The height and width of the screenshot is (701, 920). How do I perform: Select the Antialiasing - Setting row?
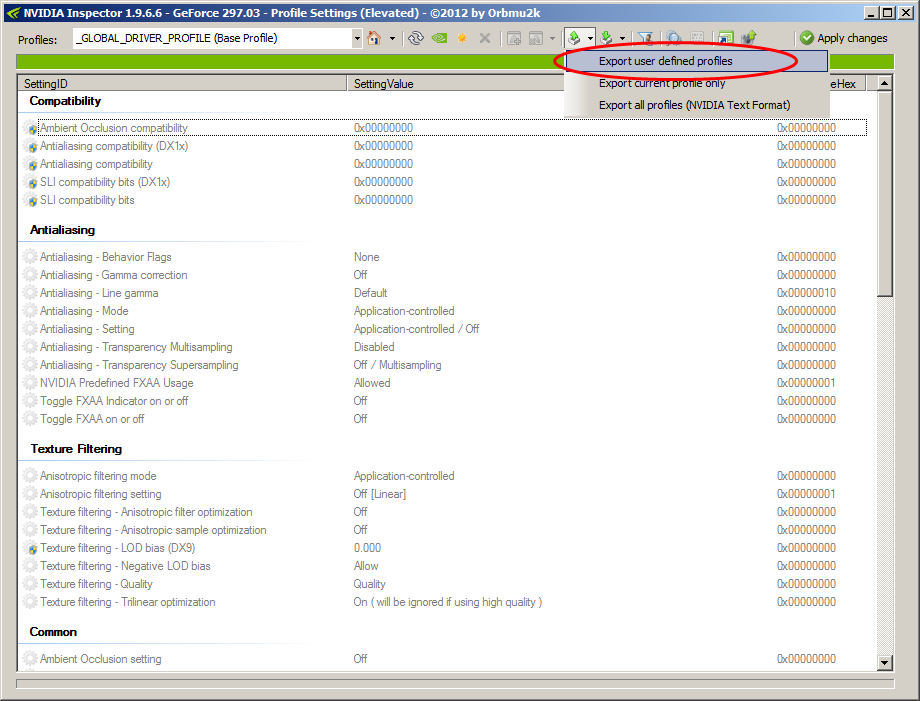coord(444,329)
